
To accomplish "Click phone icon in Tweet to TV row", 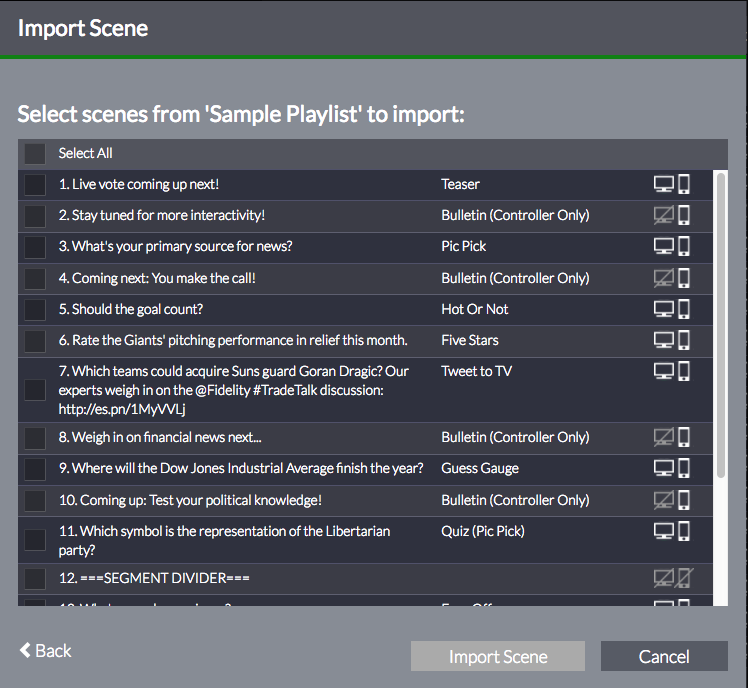I will coord(684,371).
